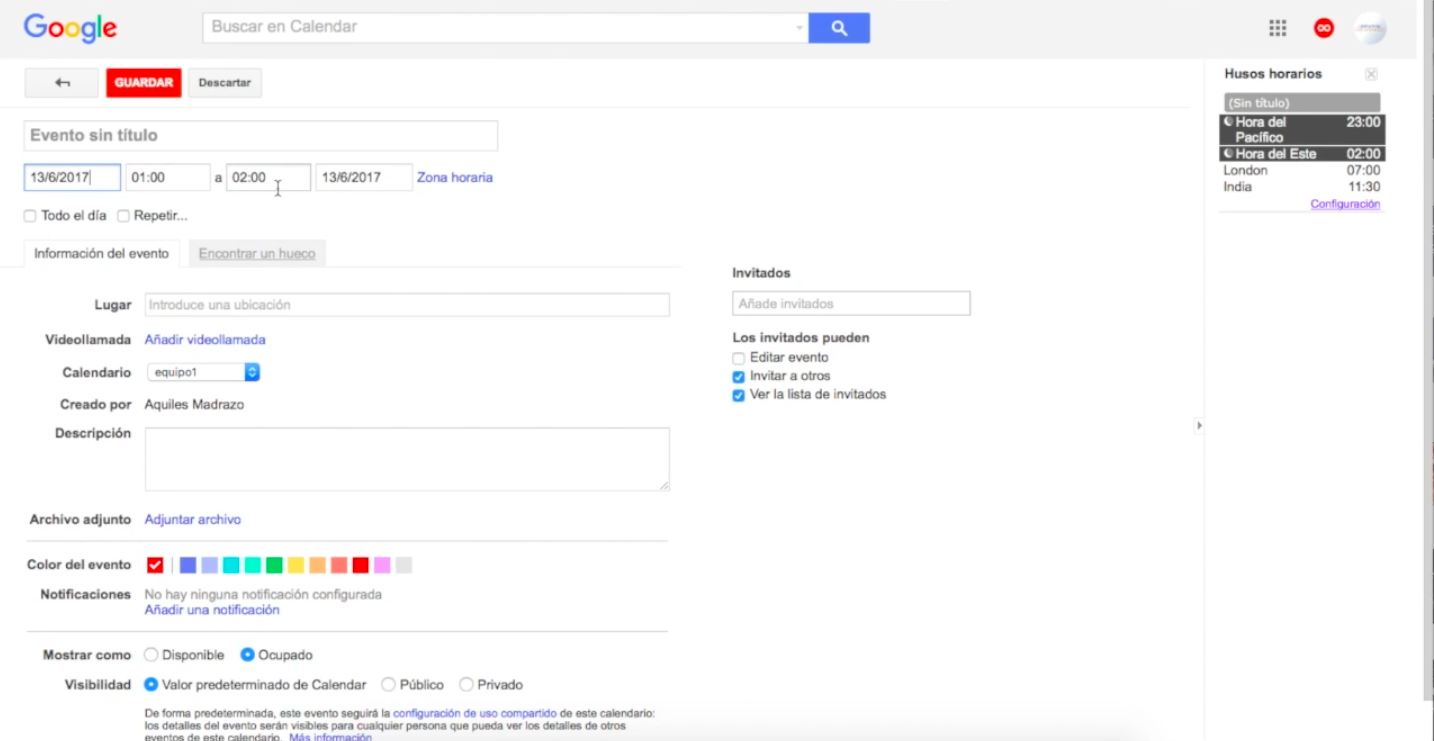
Task: Click the Google logo
Action: pyautogui.click(x=70, y=28)
